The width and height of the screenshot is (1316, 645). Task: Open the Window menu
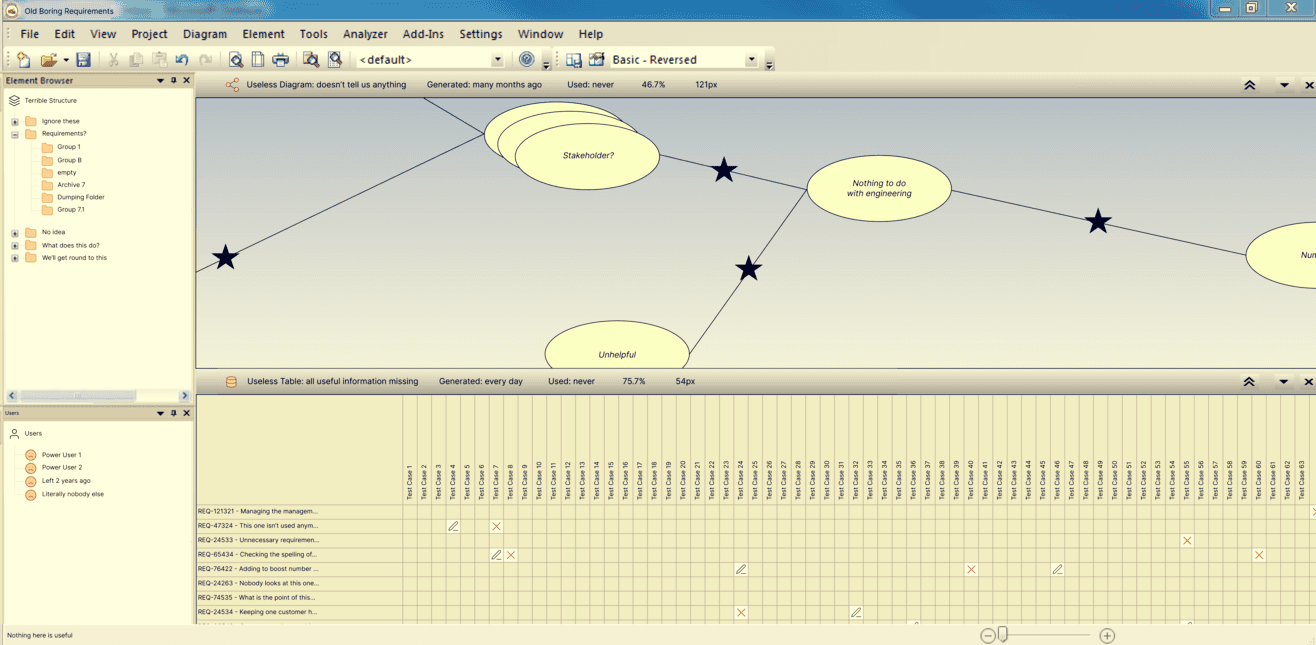[541, 34]
